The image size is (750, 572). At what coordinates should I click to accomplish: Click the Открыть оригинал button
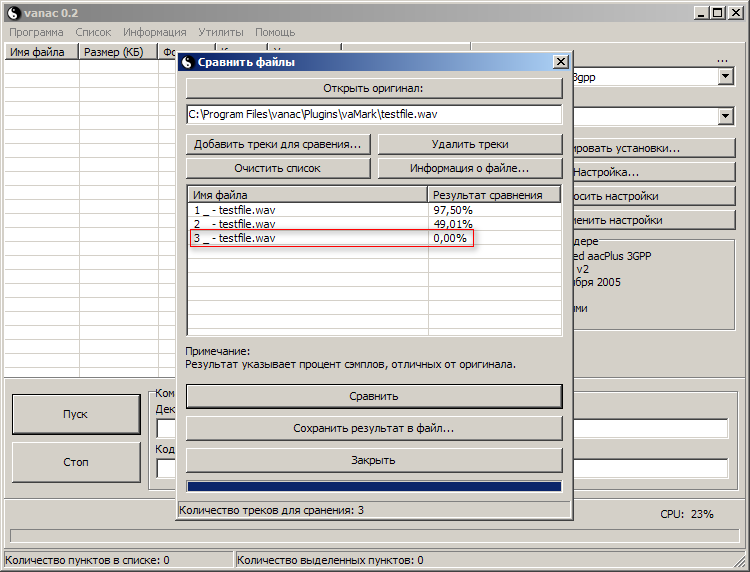pyautogui.click(x=374, y=88)
